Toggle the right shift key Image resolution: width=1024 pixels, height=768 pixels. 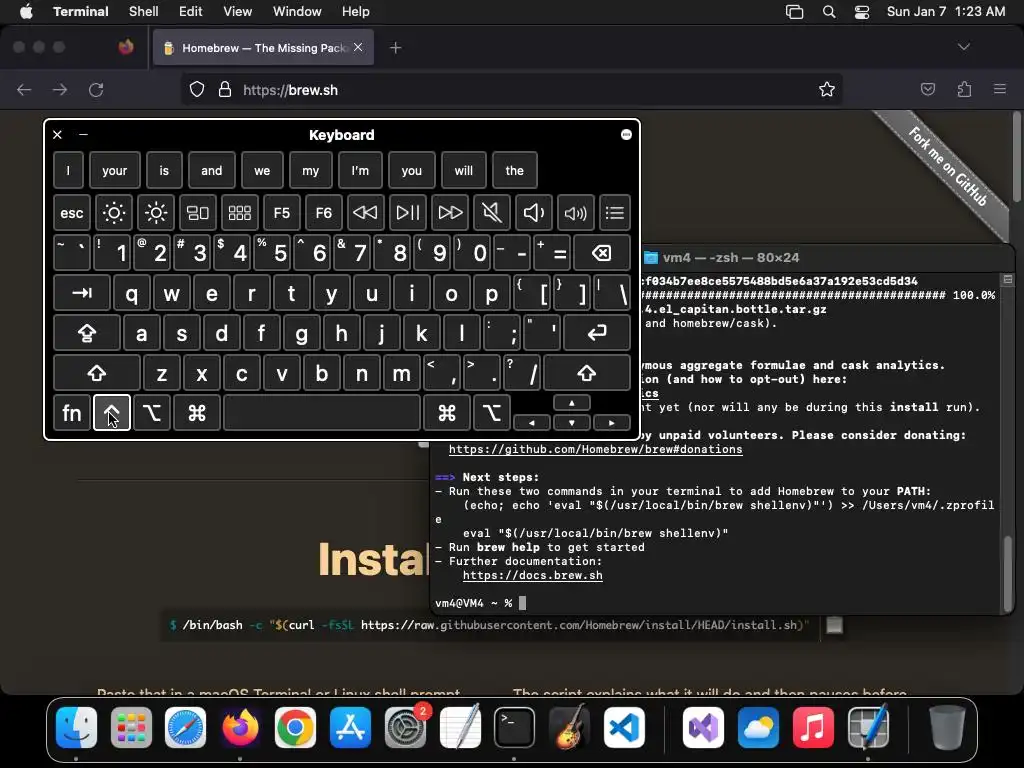click(x=586, y=373)
